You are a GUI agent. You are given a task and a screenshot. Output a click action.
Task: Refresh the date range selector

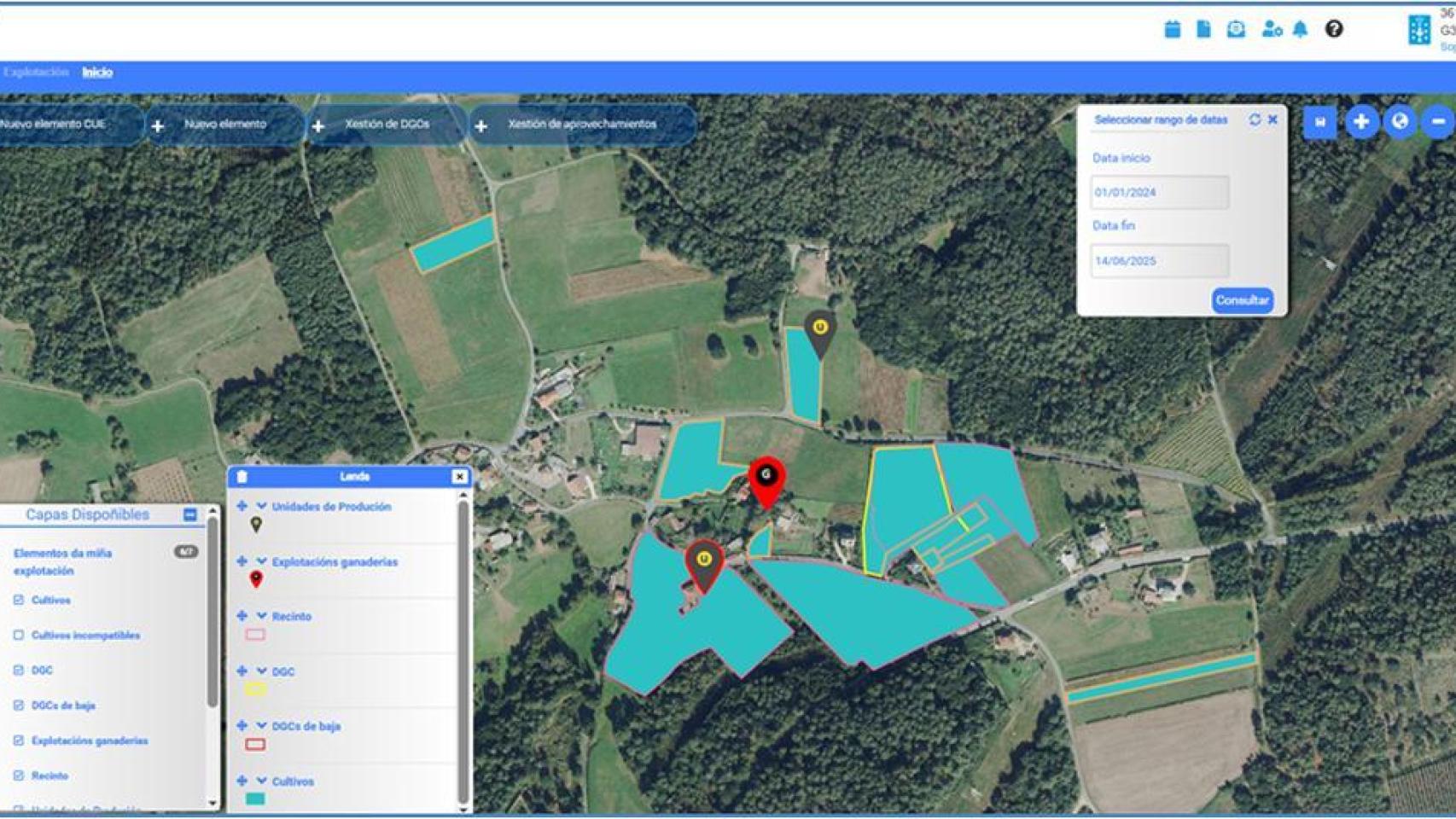tap(1255, 120)
